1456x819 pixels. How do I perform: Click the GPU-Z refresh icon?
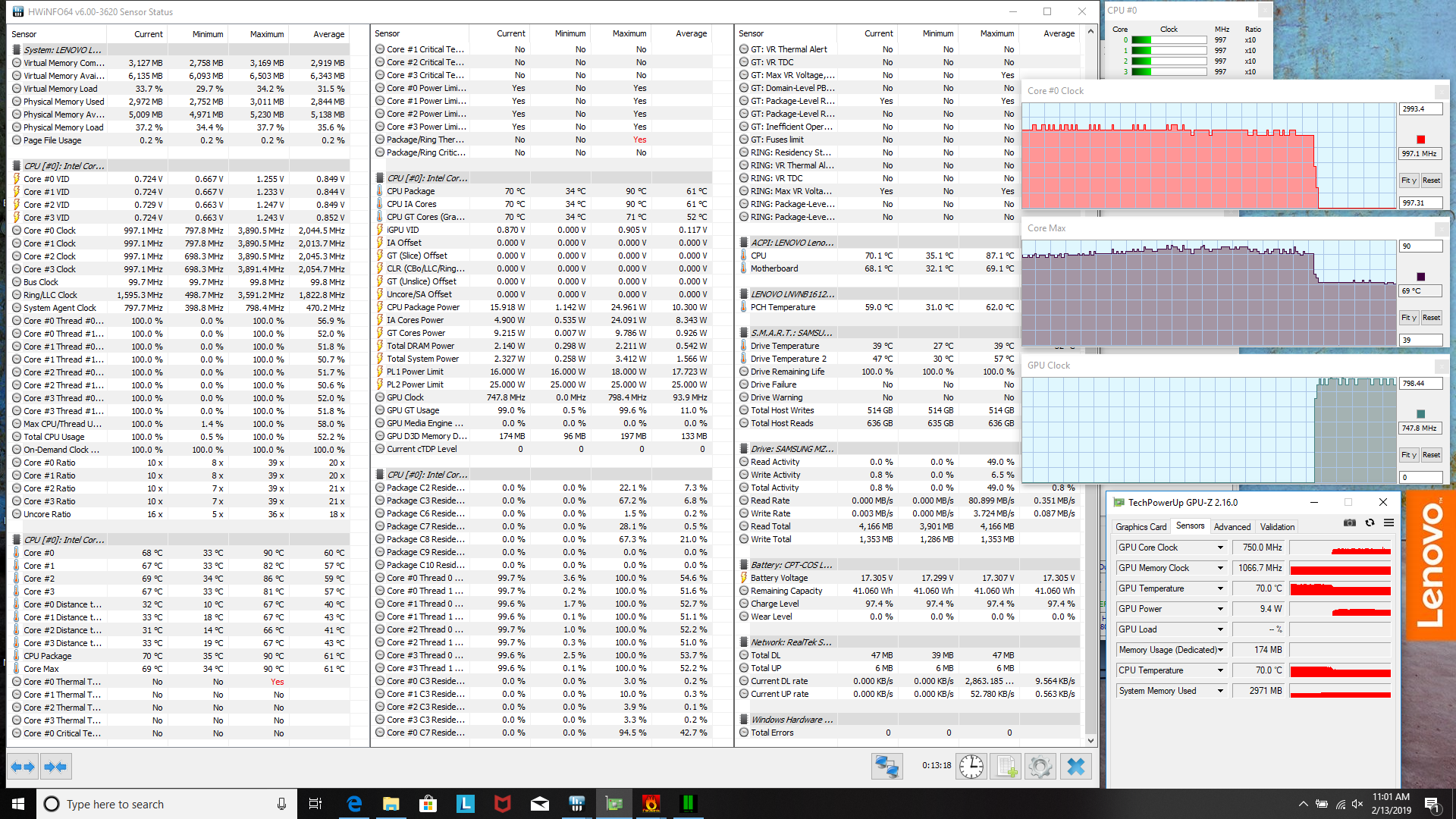point(1370,522)
